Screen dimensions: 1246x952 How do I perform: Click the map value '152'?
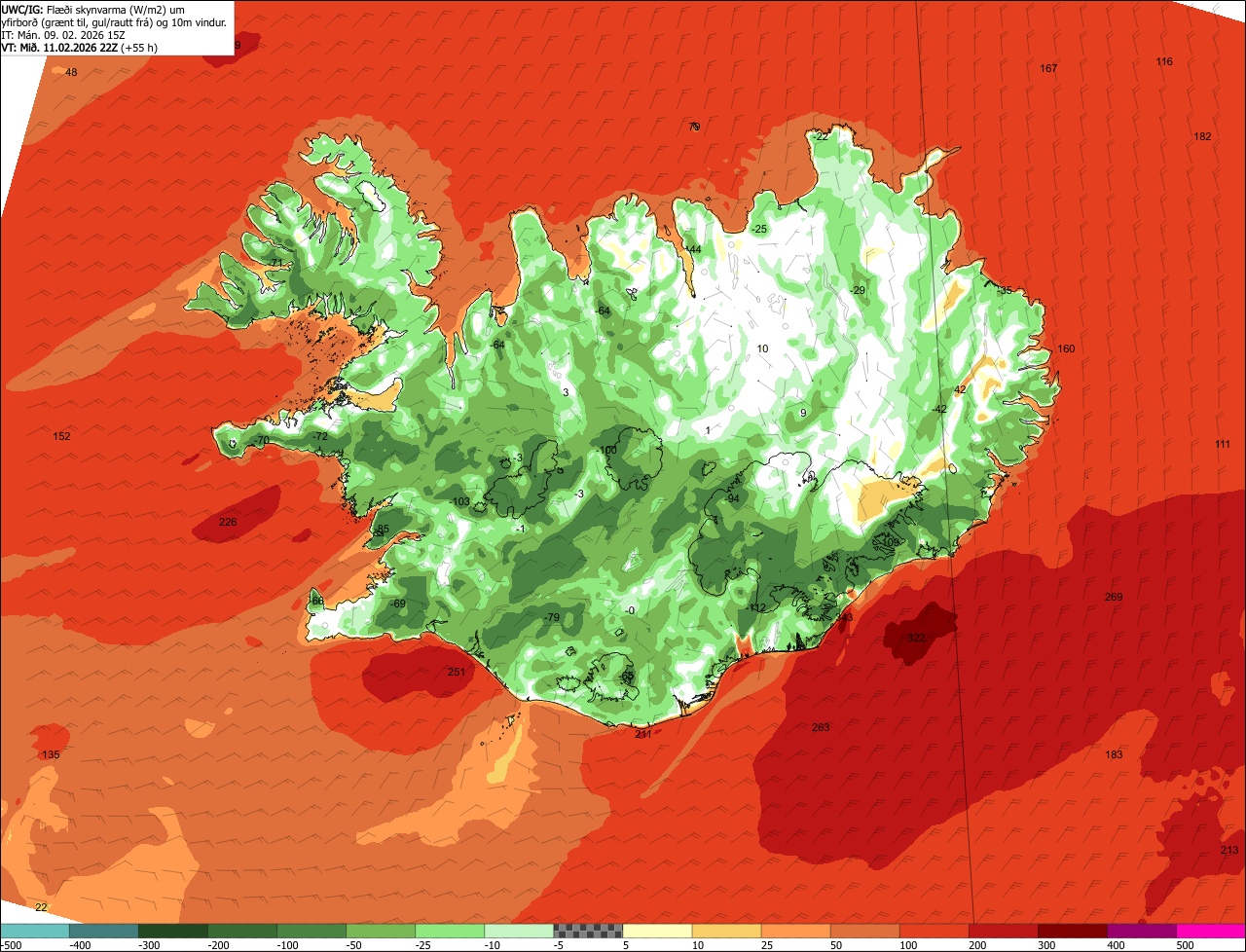[61, 436]
